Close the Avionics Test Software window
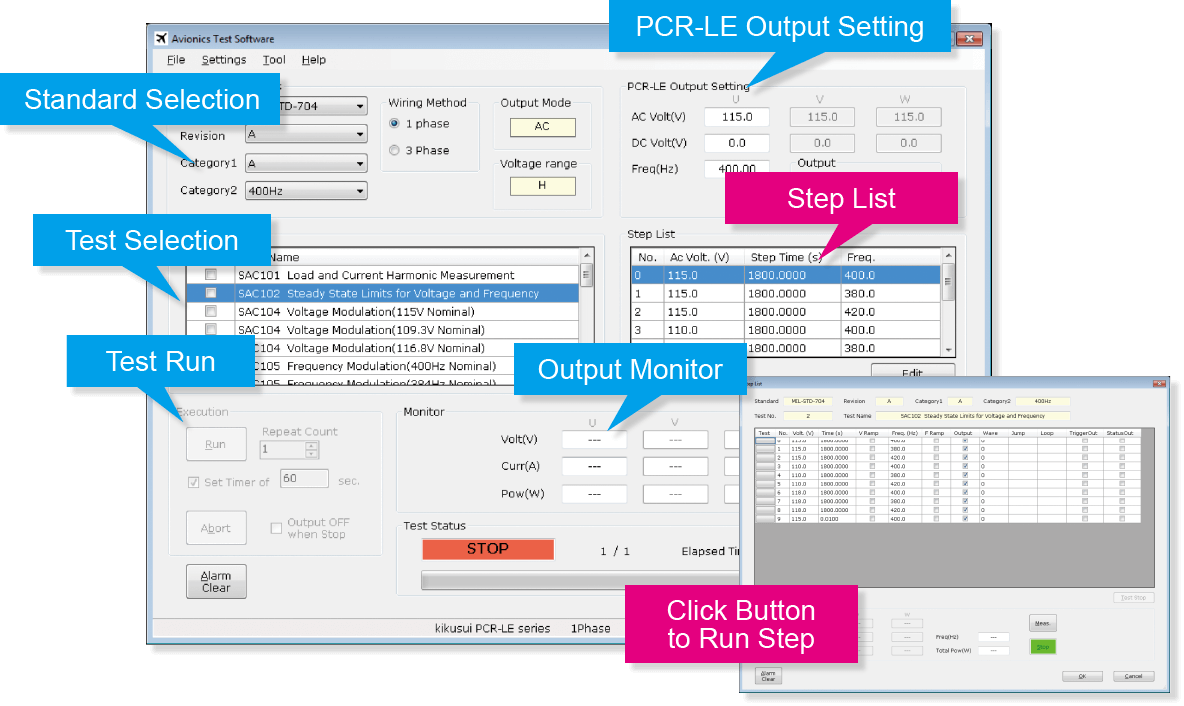 [x=970, y=39]
